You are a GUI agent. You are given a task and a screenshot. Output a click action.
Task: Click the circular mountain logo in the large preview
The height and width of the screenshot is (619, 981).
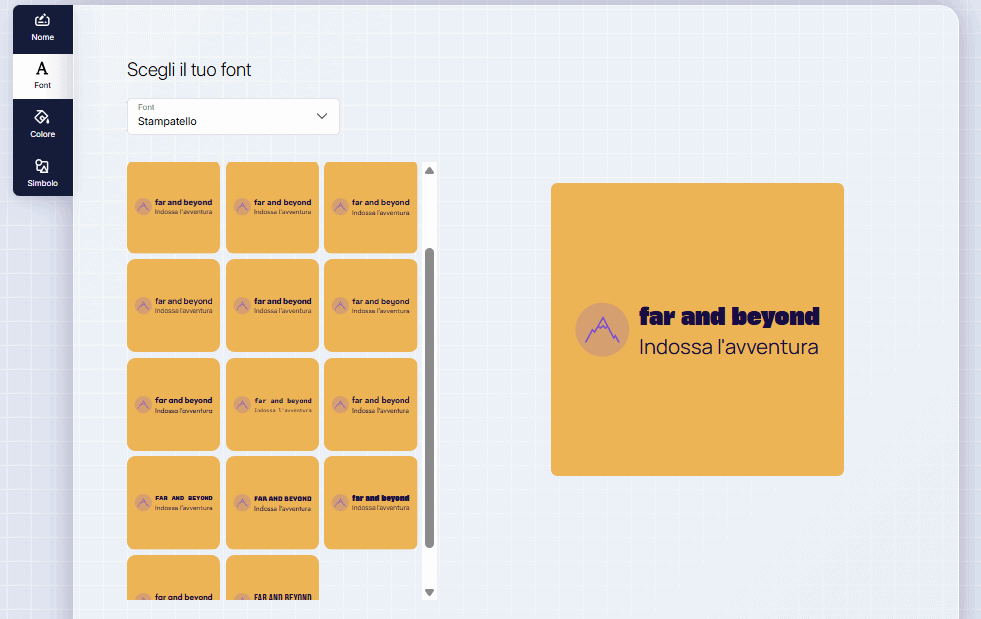coord(602,329)
